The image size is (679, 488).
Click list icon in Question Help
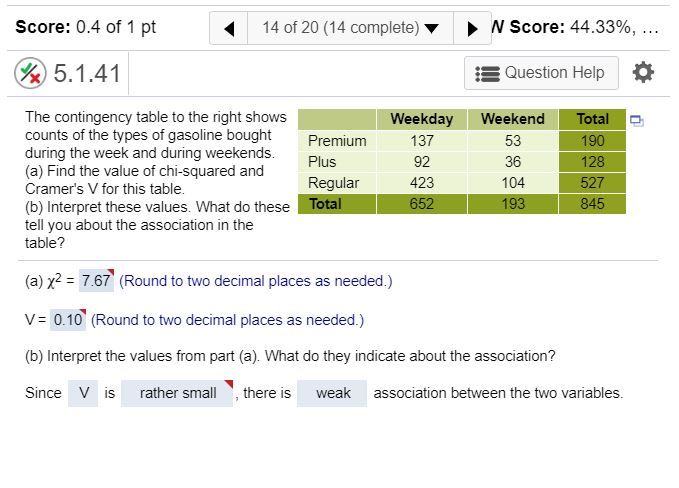[x=487, y=73]
